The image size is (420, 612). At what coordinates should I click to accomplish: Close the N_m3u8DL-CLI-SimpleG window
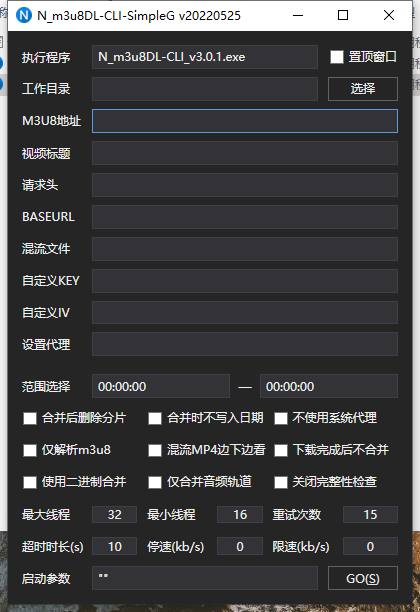(x=389, y=16)
